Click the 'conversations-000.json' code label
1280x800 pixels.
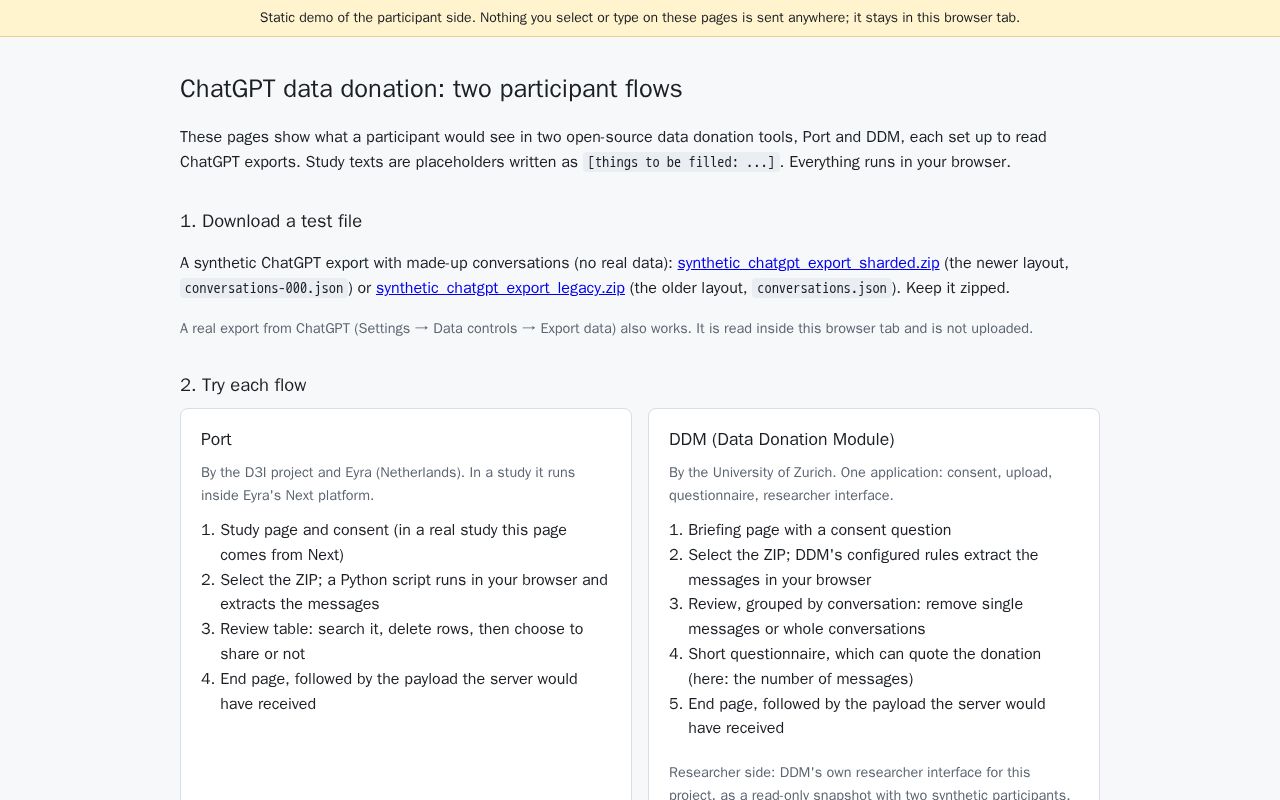(x=264, y=288)
